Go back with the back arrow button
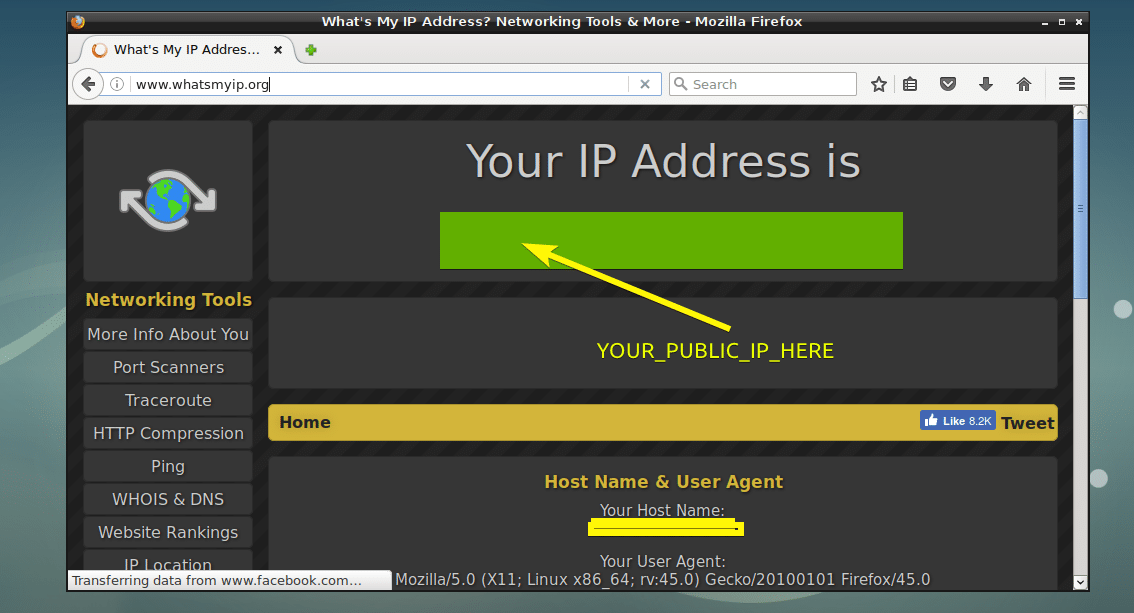The height and width of the screenshot is (613, 1134). 88,84
